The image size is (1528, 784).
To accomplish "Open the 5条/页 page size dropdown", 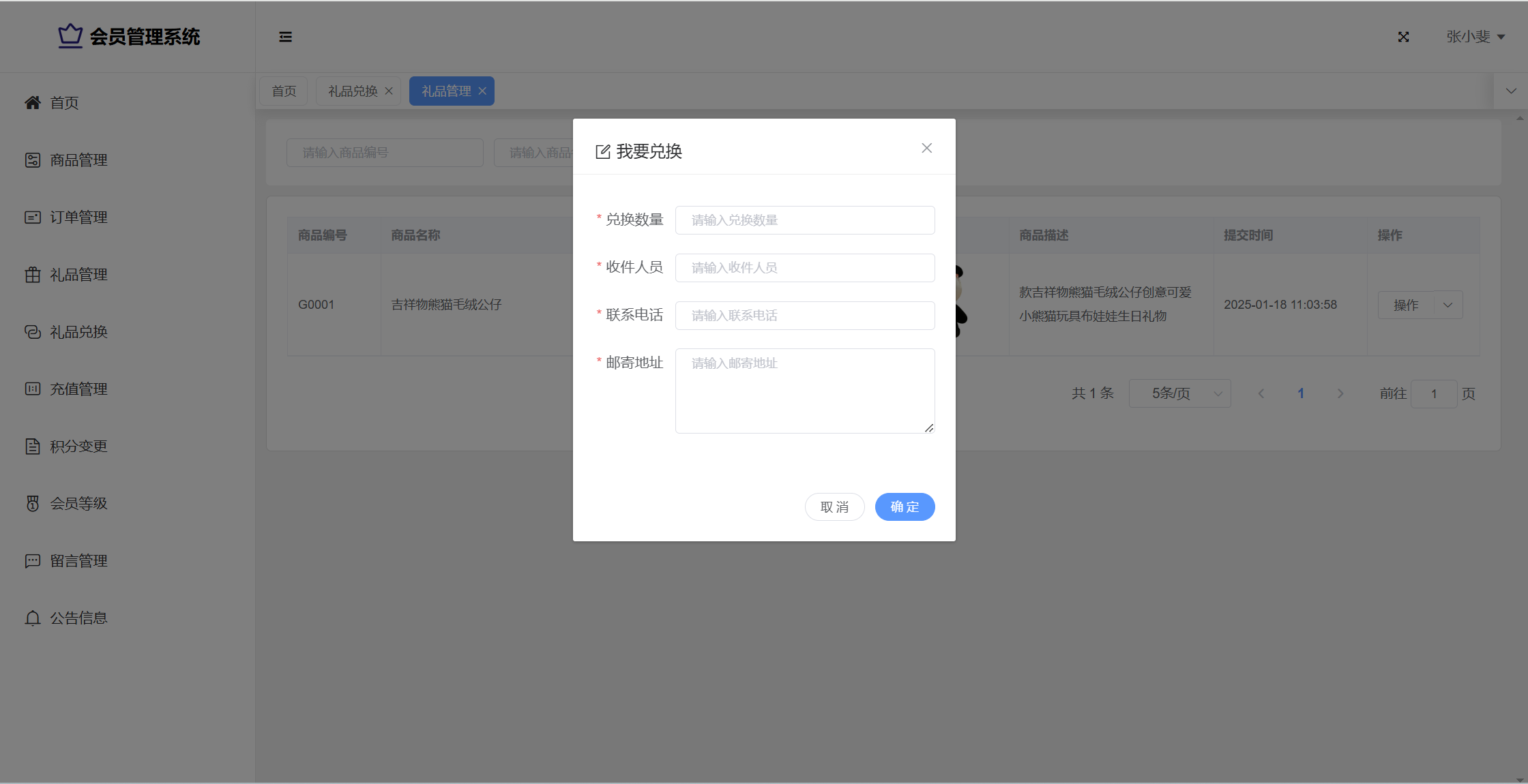I will point(1179,393).
